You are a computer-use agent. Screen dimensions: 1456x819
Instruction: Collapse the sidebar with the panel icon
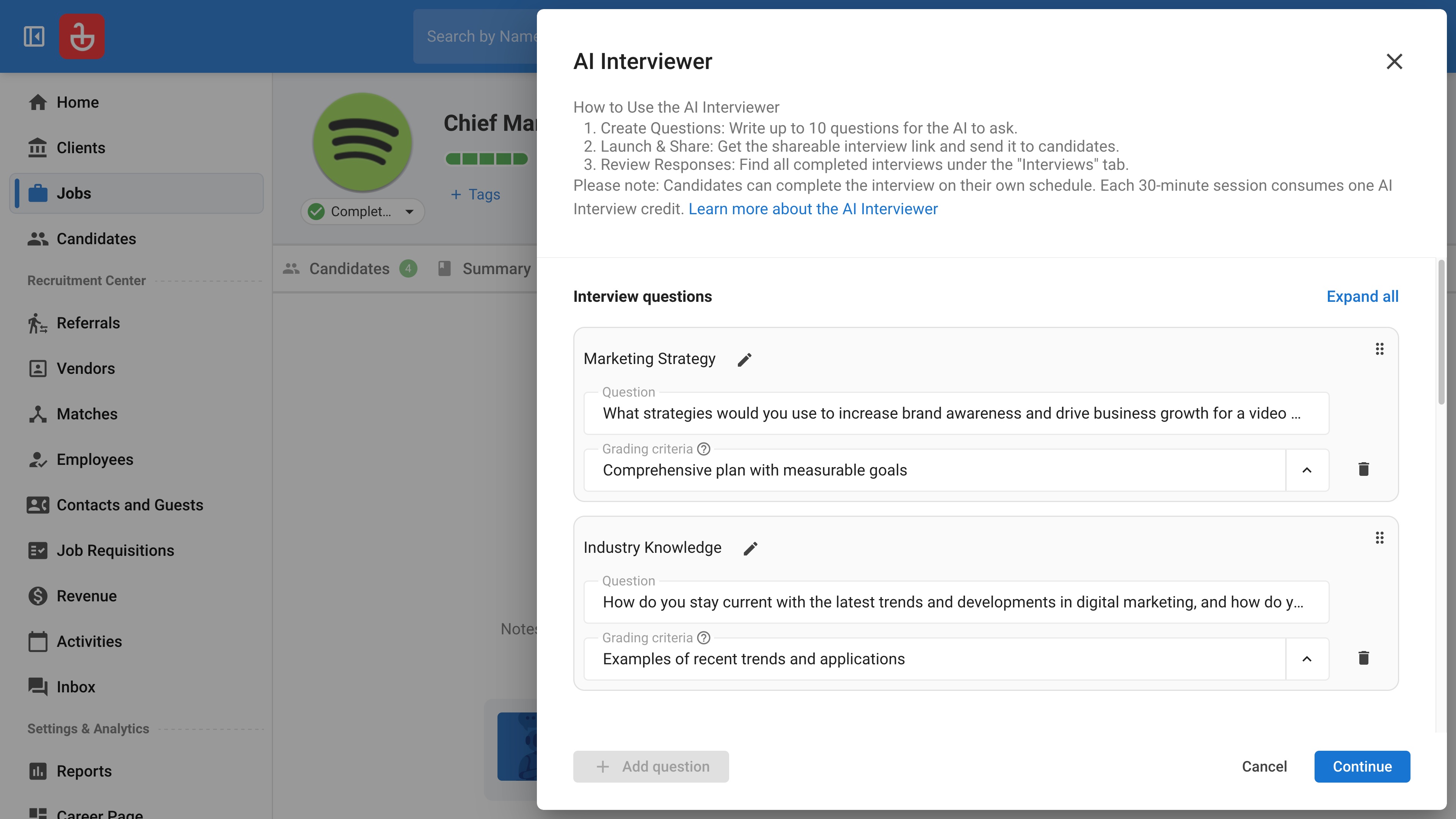(34, 37)
